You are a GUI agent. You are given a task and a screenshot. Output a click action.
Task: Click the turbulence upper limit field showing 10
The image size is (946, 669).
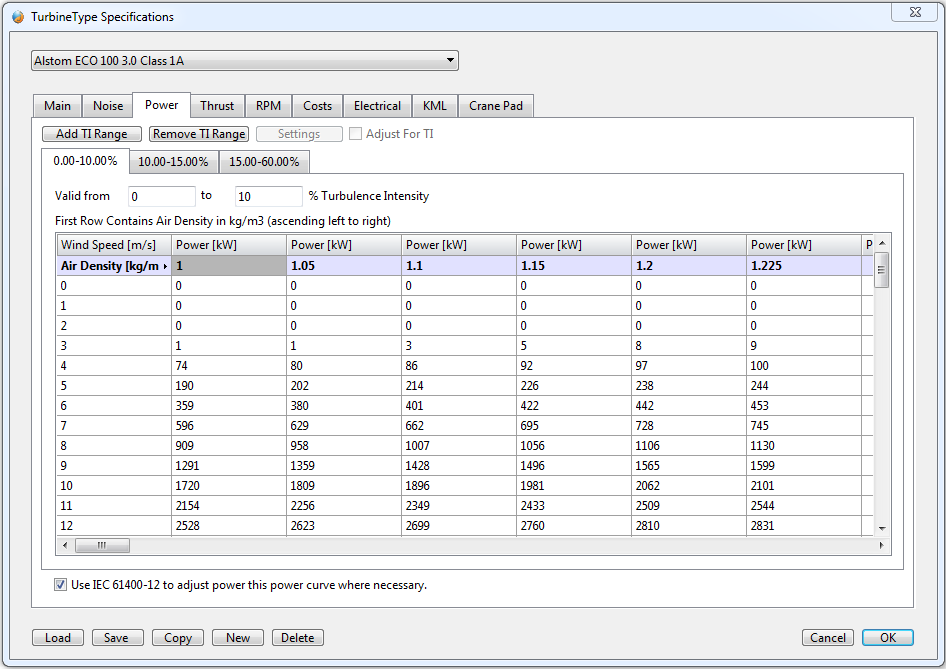pyautogui.click(x=268, y=197)
